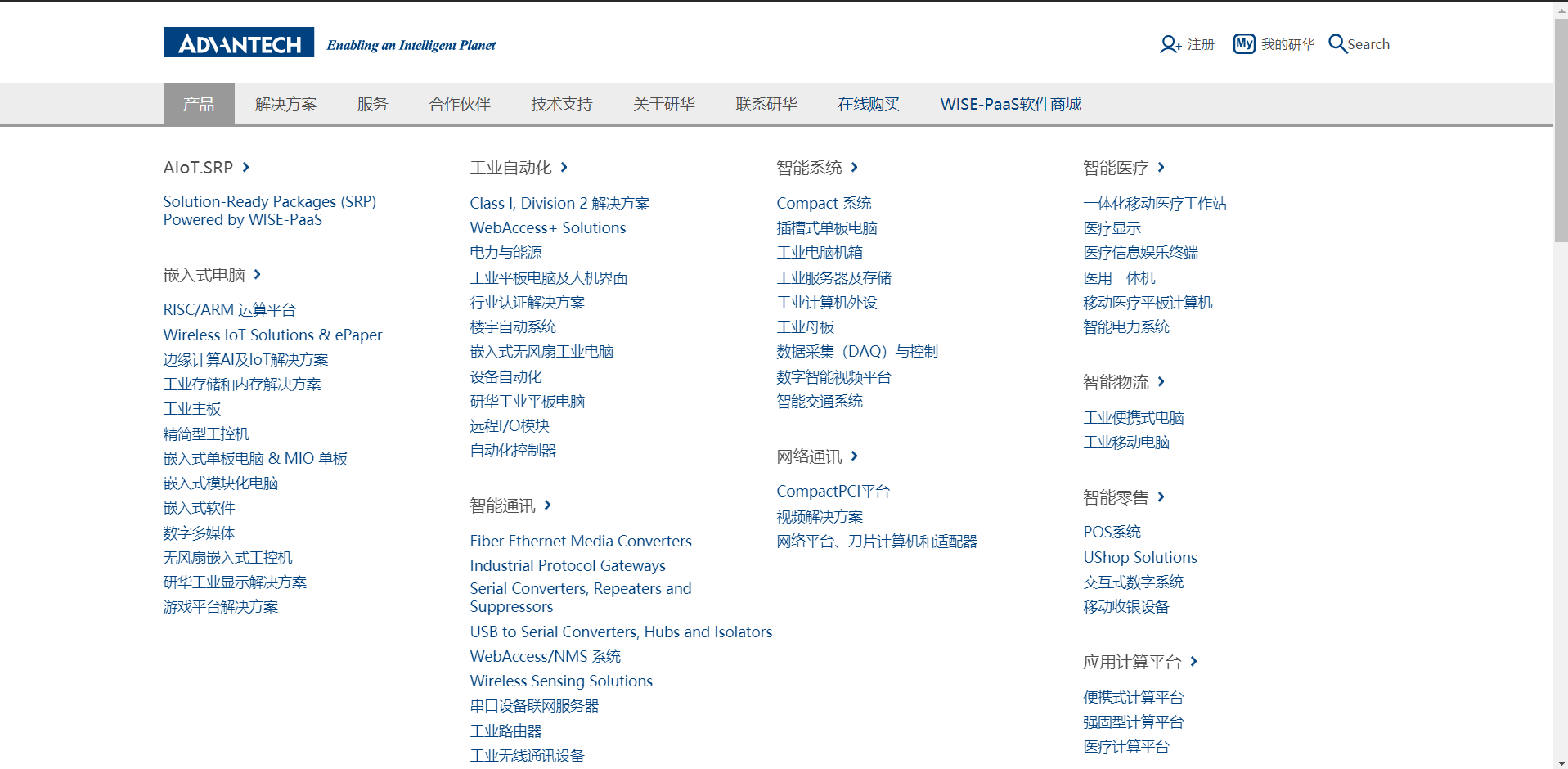The image size is (1568, 769).
Task: Click the Advantech logo
Action: tap(238, 42)
